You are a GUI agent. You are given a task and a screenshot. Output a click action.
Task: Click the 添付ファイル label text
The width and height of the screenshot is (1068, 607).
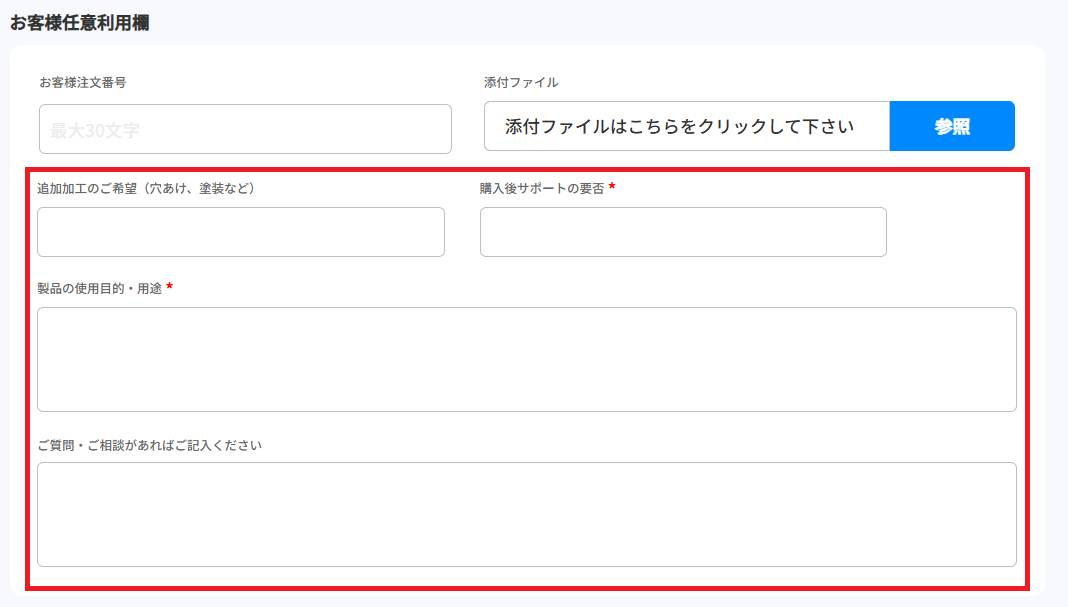coord(521,82)
